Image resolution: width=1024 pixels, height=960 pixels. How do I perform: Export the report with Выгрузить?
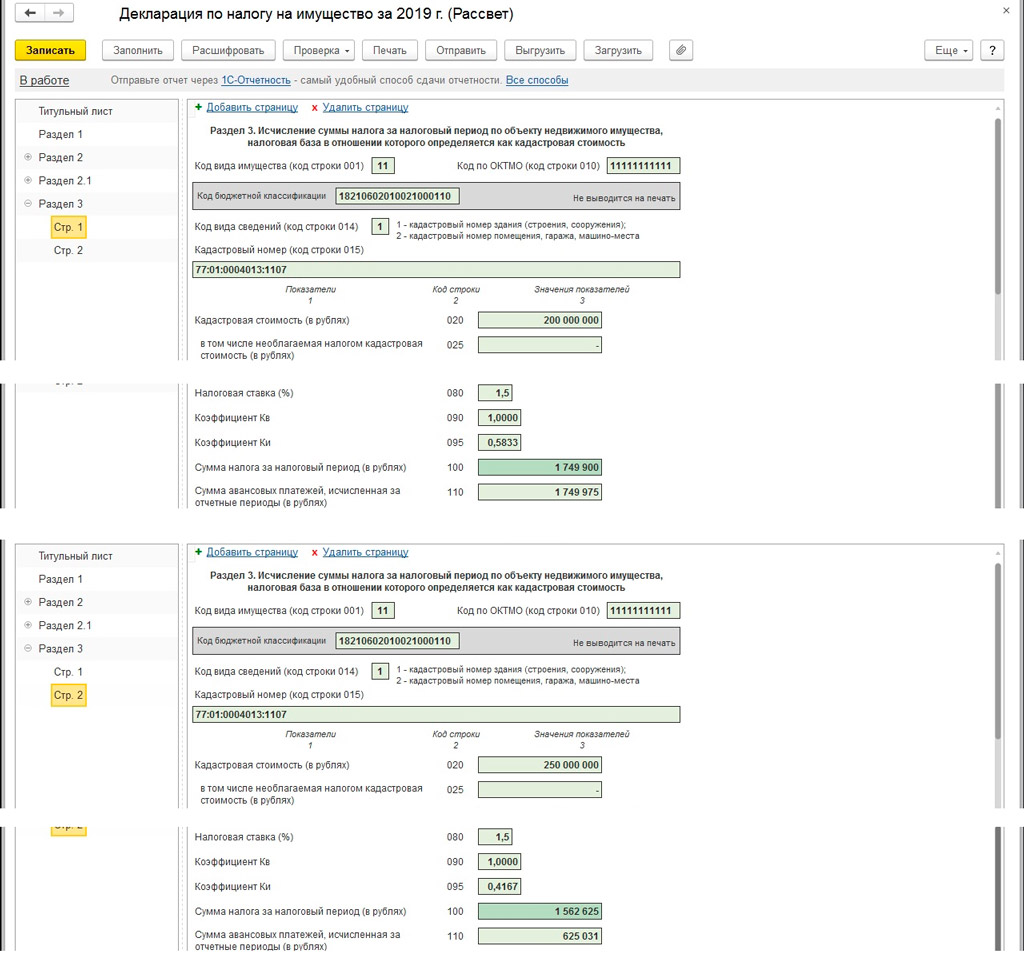click(x=541, y=50)
